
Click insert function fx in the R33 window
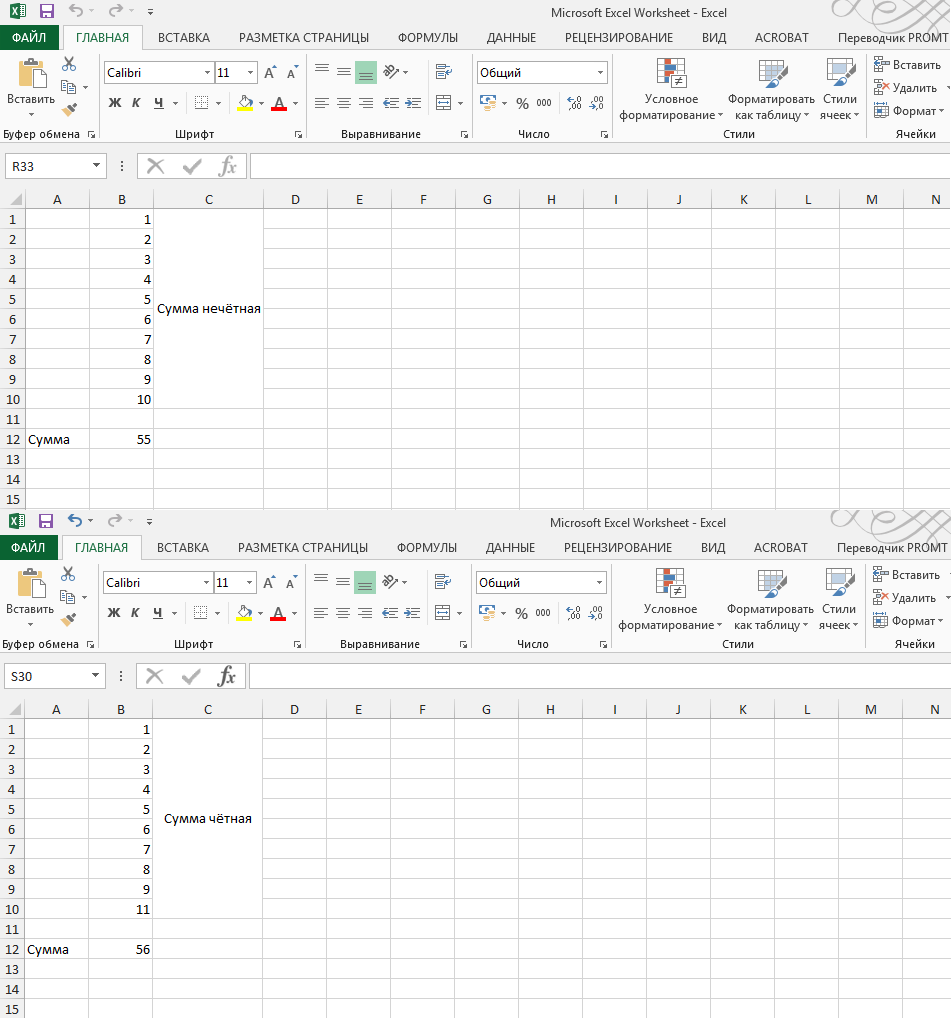pyautogui.click(x=227, y=166)
